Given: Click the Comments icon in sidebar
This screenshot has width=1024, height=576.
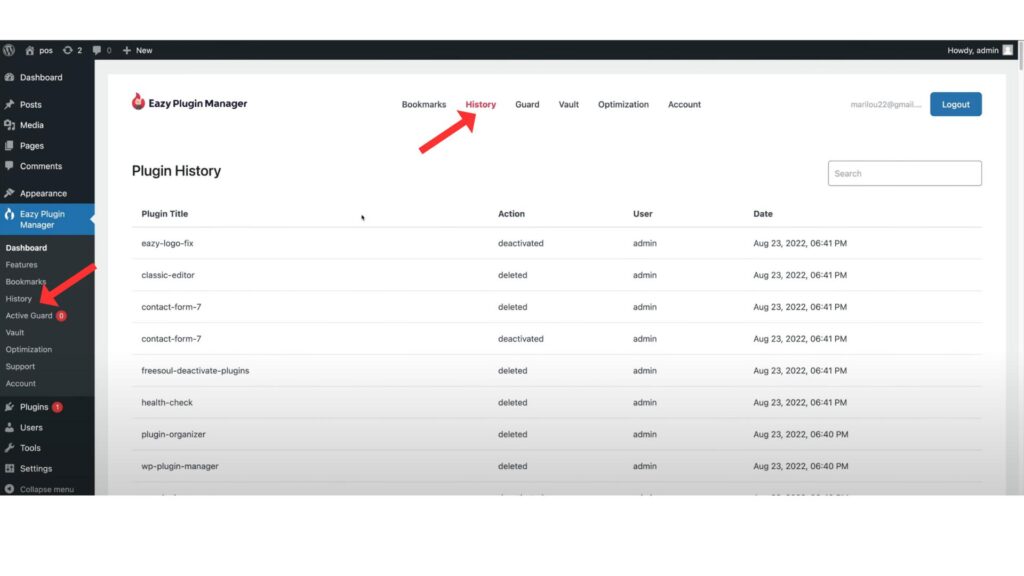Looking at the screenshot, I should [x=9, y=166].
